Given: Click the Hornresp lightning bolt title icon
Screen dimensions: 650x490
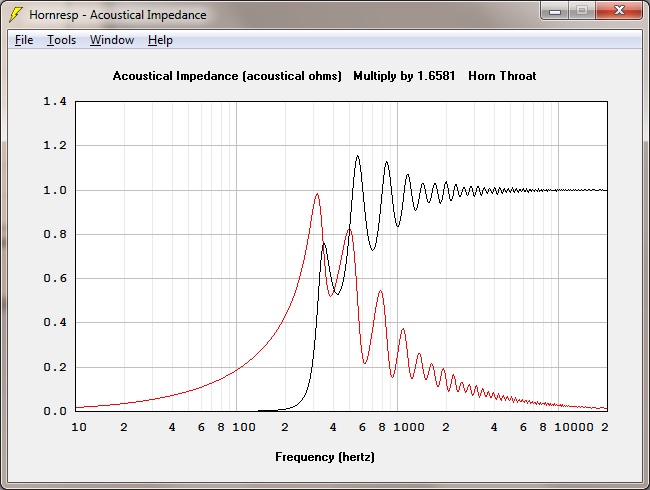Looking at the screenshot, I should 15,15.
